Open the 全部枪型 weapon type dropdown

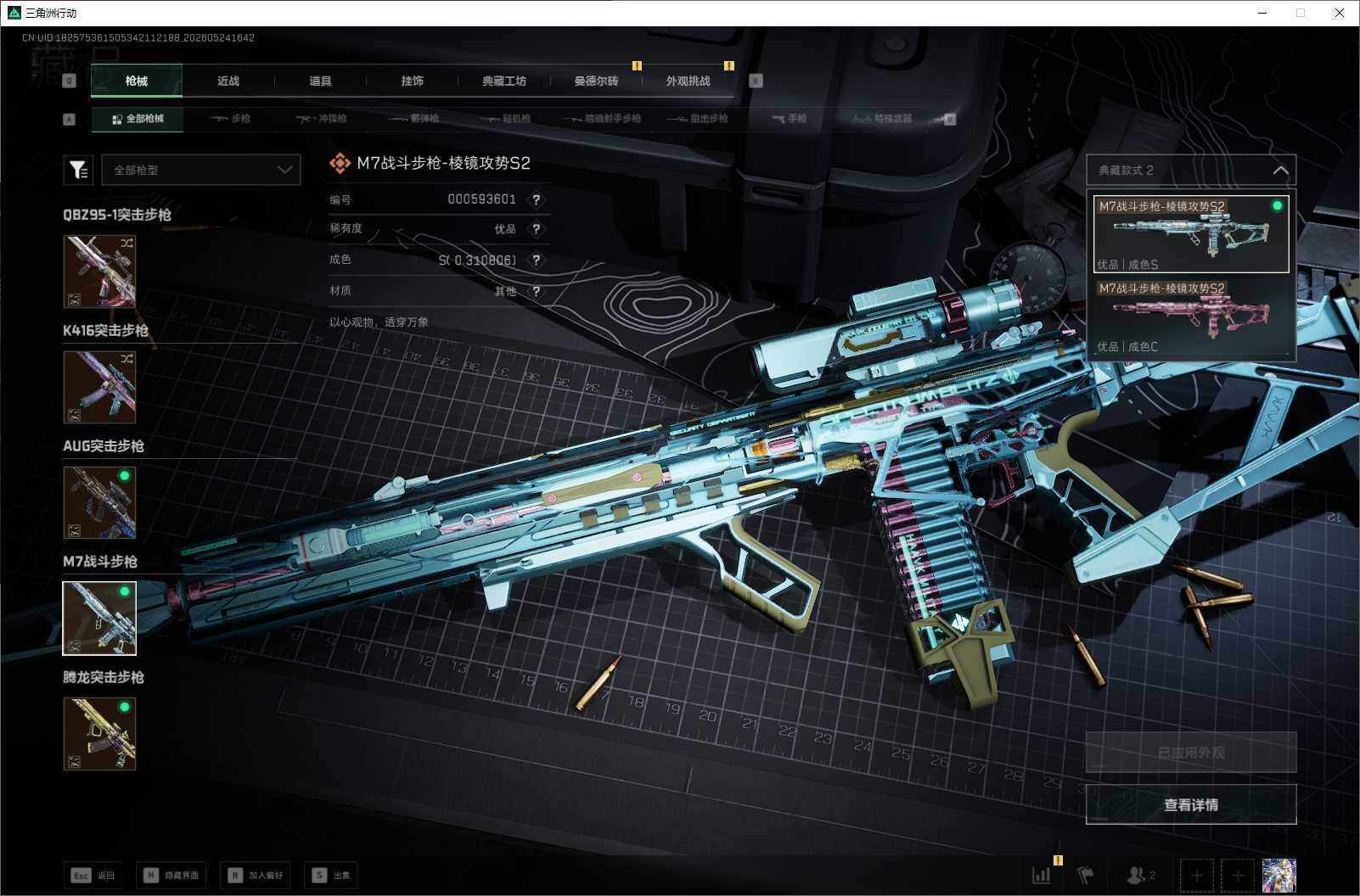pos(201,170)
